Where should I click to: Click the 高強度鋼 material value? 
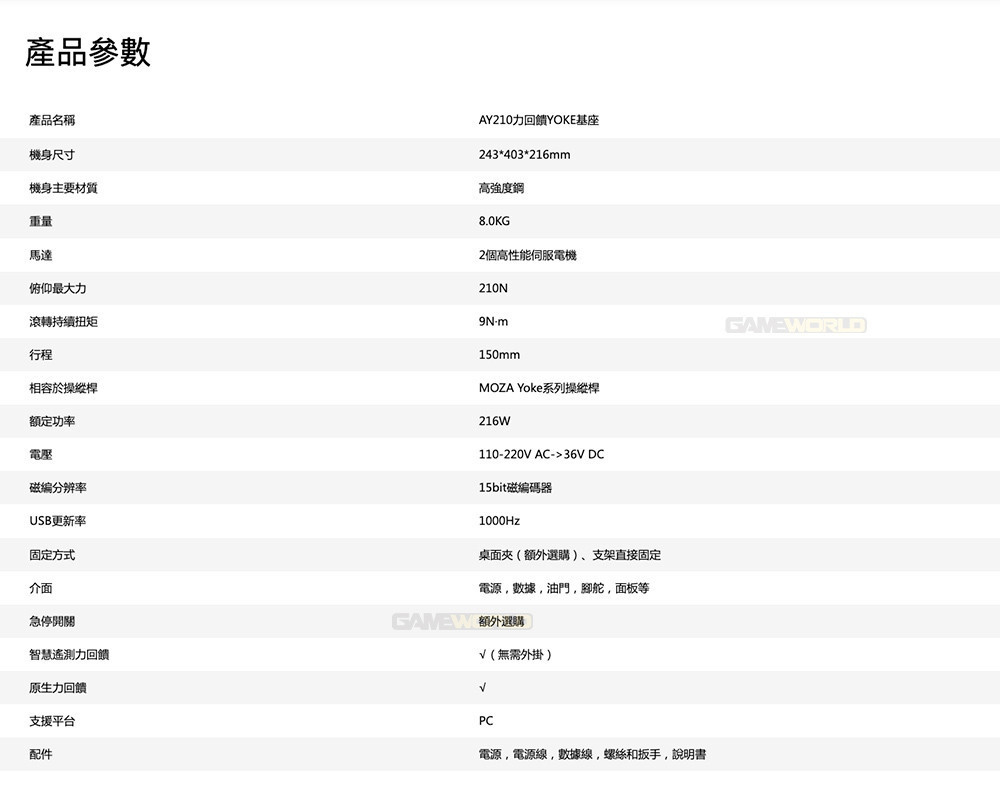[x=501, y=188]
